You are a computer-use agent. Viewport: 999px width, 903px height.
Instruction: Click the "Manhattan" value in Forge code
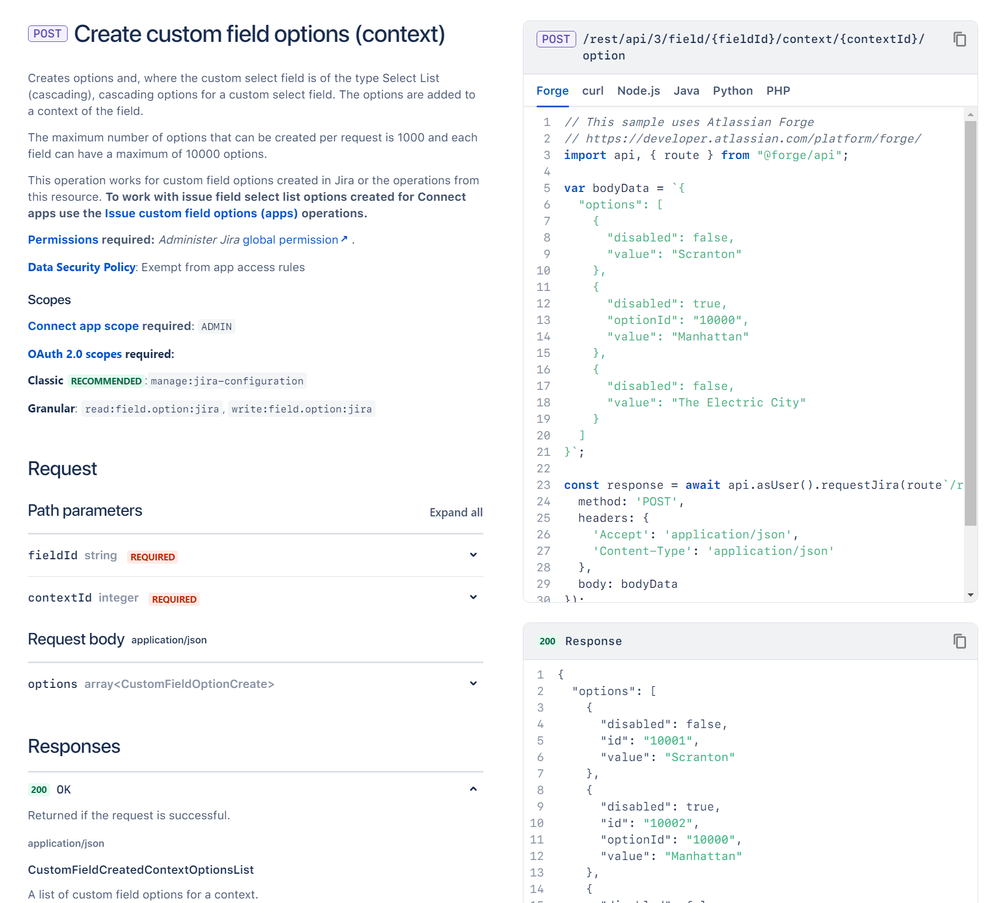click(x=710, y=336)
